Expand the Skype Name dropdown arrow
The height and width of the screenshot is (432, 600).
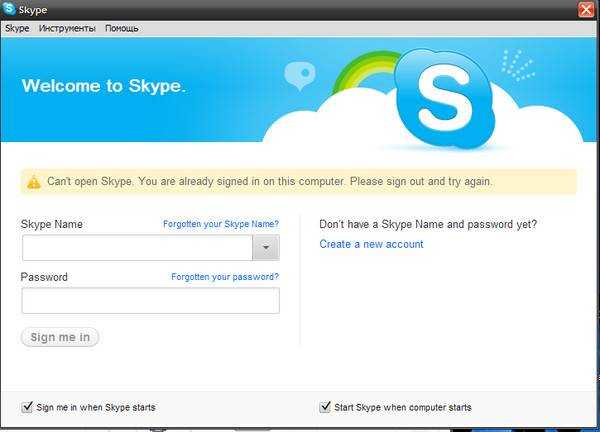click(x=266, y=248)
